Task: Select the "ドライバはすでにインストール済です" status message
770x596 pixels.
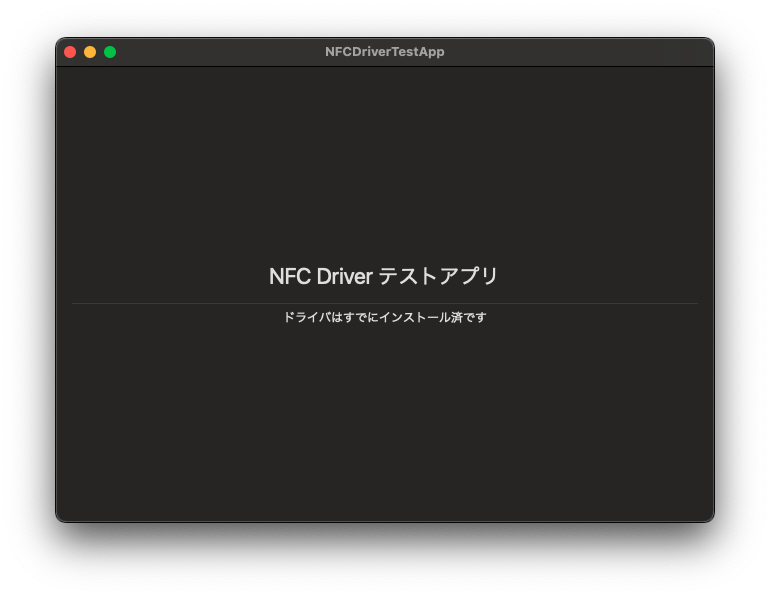Action: (x=384, y=317)
